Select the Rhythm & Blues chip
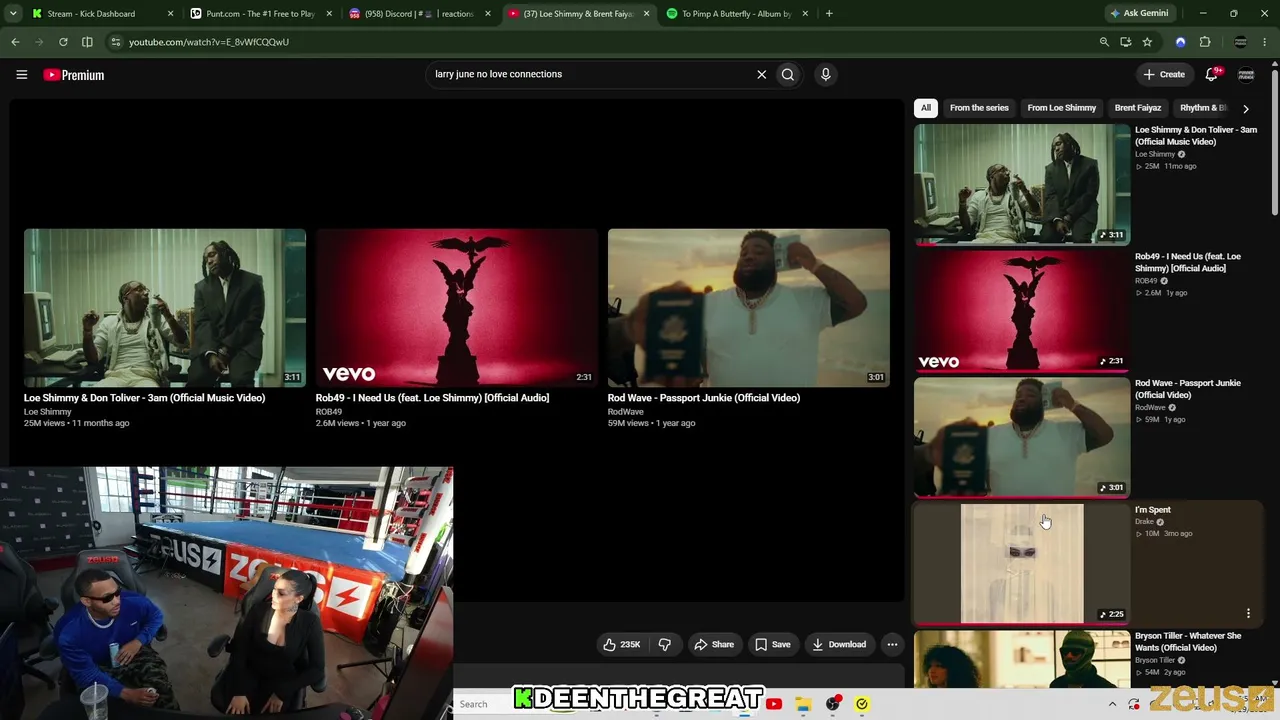This screenshot has height=720, width=1280. 1204,108
